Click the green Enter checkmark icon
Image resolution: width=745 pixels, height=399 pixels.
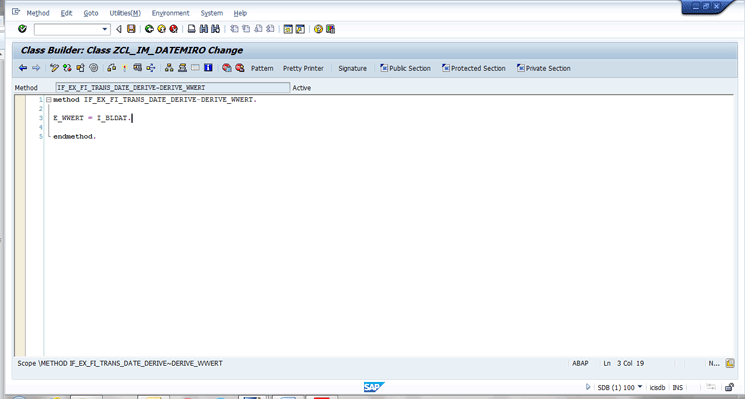[22, 29]
